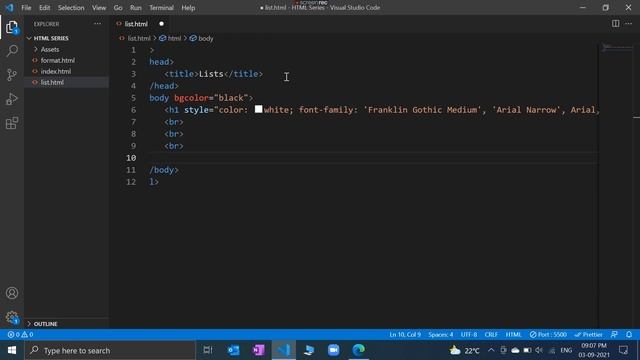Click Ln 10, Col 9 cursor position
Screen dimensions: 640x360
(x=405, y=334)
